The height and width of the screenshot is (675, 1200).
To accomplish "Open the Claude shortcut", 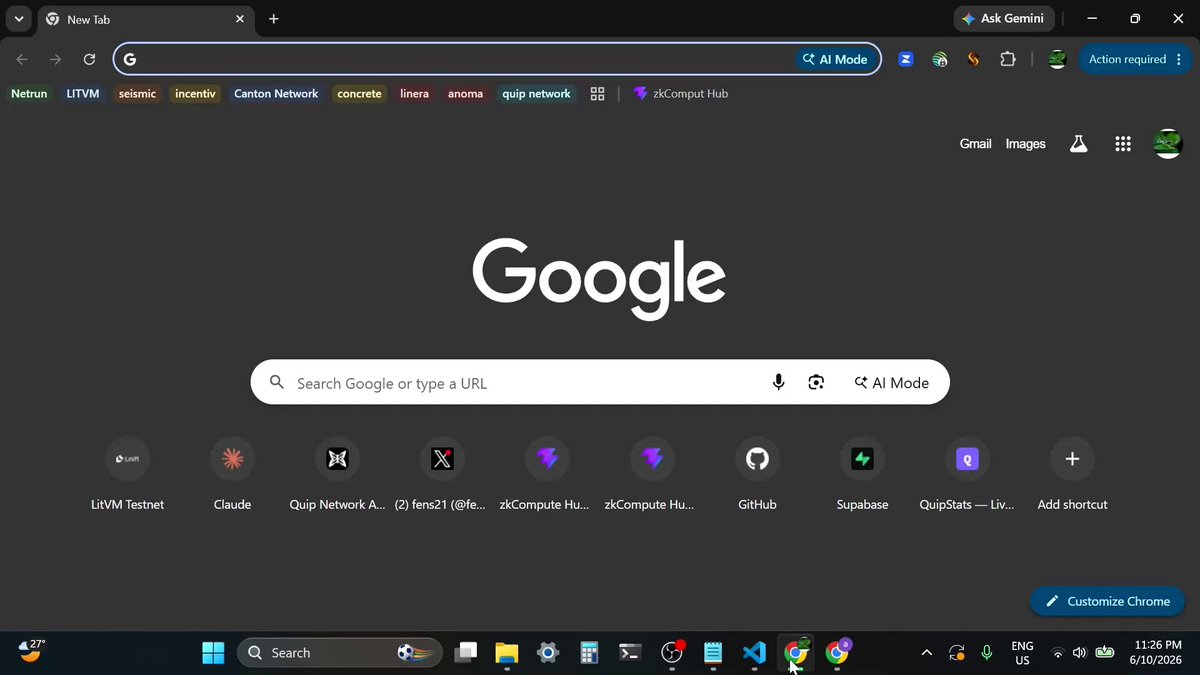I will coord(232,475).
